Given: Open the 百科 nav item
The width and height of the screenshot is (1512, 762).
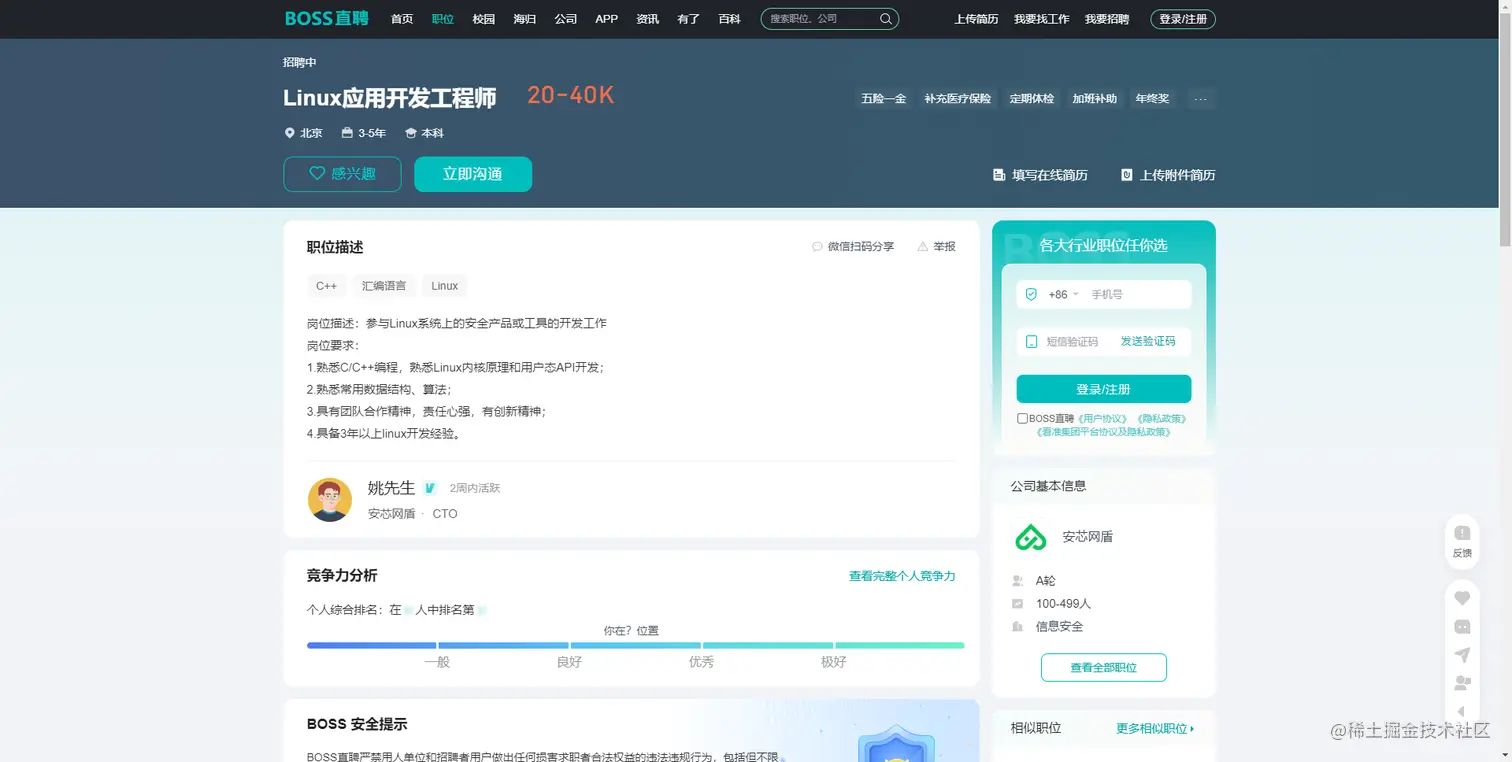Looking at the screenshot, I should pyautogui.click(x=730, y=19).
